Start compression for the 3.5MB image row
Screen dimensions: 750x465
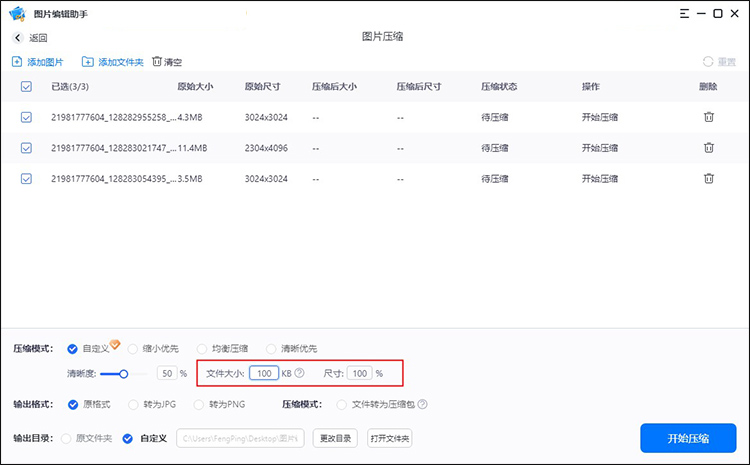[x=600, y=178]
